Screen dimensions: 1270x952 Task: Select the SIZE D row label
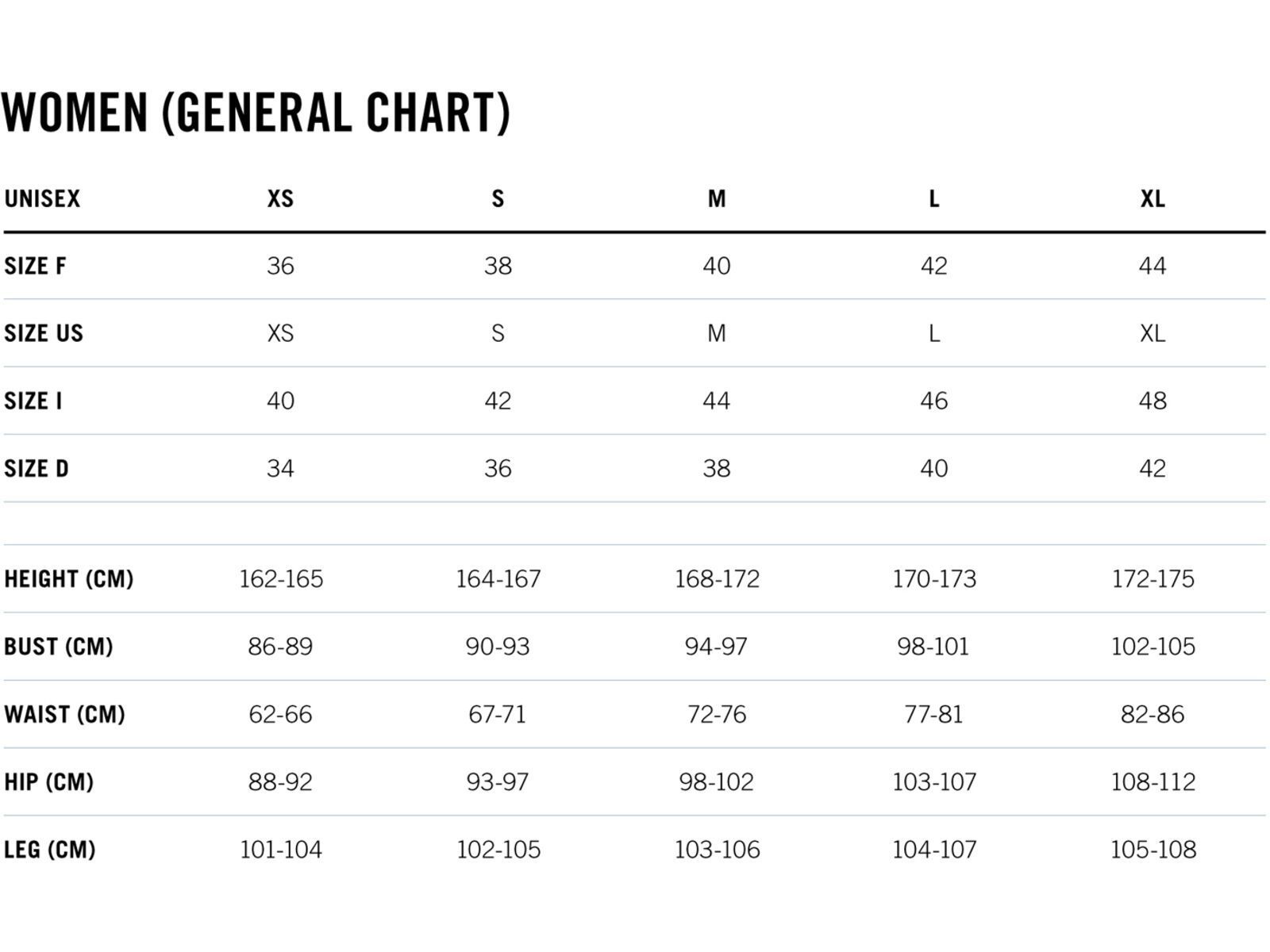point(37,469)
